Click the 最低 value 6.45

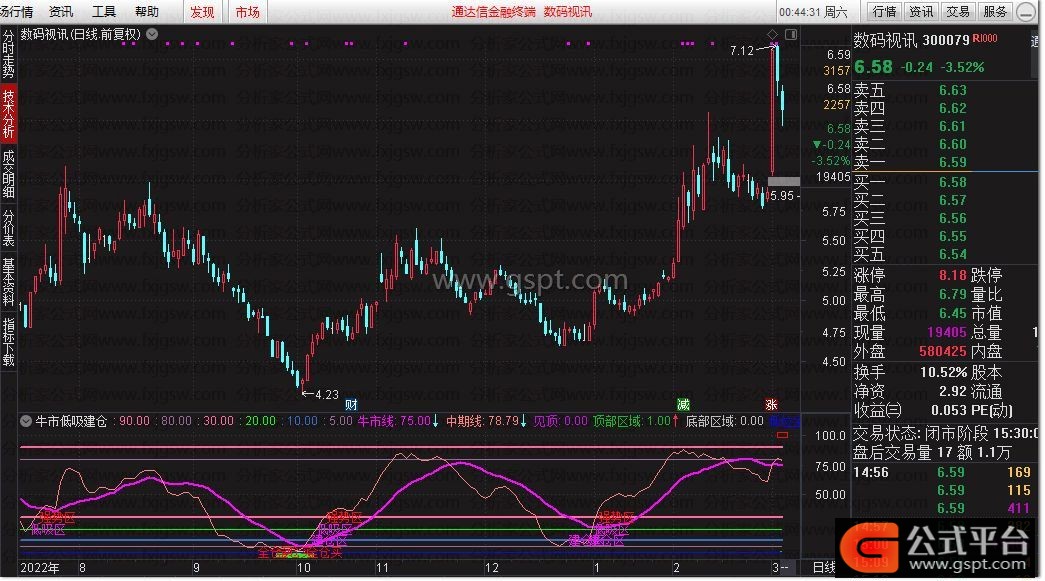coord(952,312)
